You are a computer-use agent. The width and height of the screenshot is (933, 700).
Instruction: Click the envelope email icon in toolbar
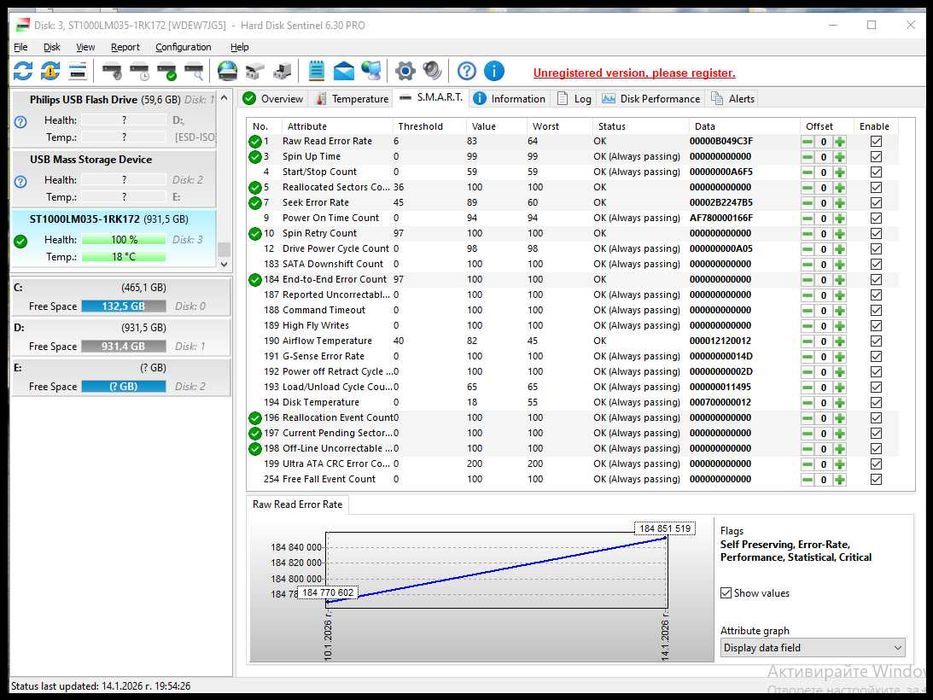(344, 71)
